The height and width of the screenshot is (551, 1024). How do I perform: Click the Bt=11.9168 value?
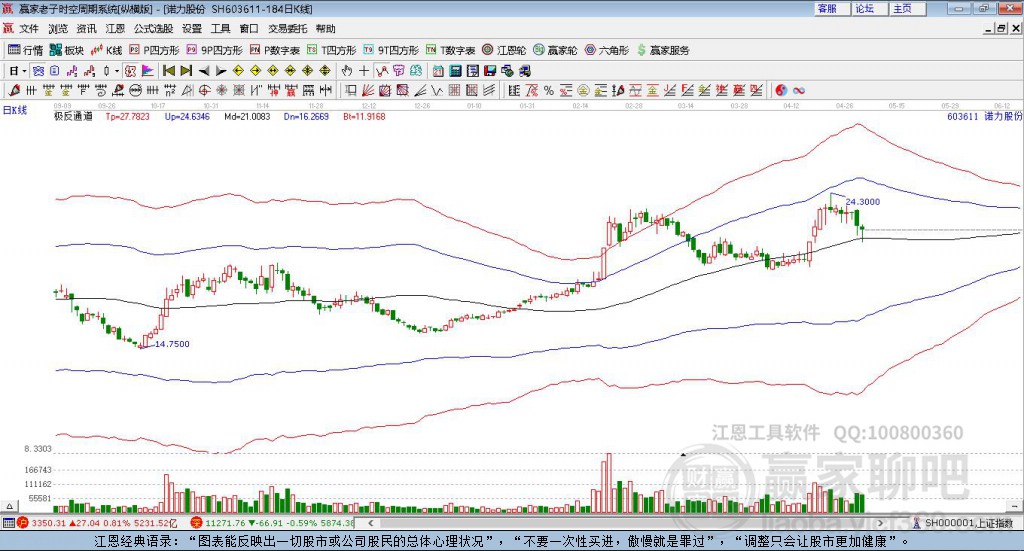(x=364, y=116)
